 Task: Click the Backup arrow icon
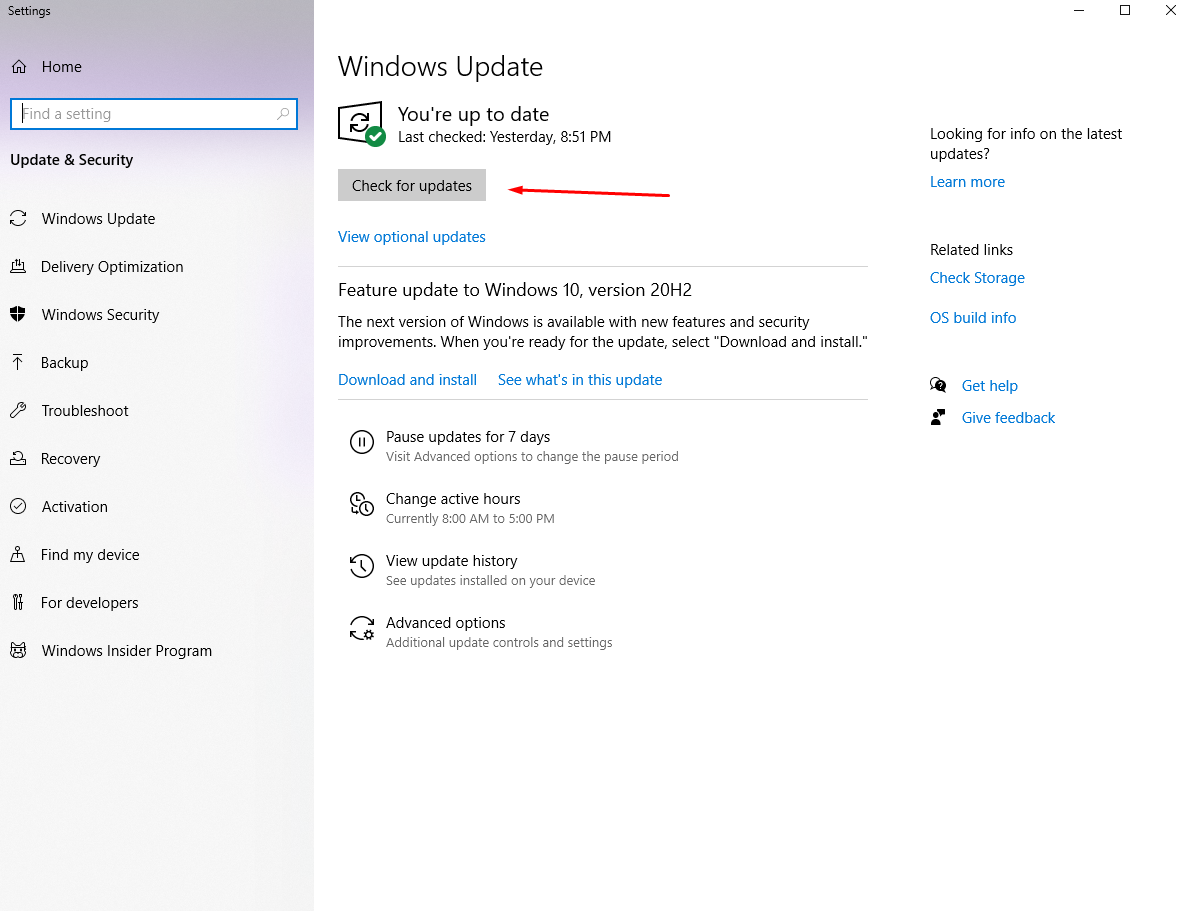coord(18,363)
